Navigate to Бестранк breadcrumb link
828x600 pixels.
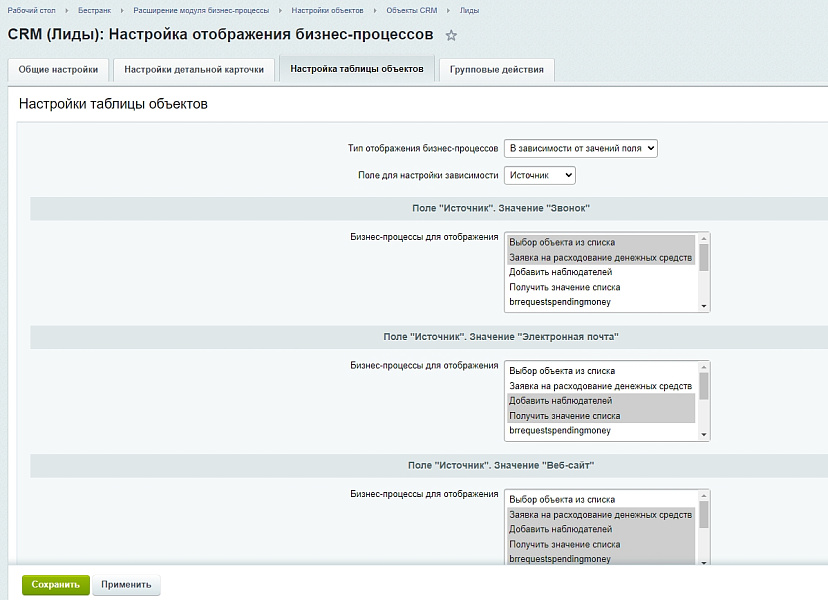(x=94, y=9)
